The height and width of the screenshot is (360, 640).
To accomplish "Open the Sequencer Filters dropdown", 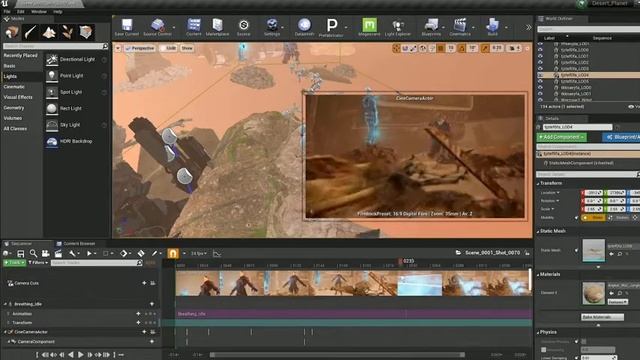I will coord(38,263).
